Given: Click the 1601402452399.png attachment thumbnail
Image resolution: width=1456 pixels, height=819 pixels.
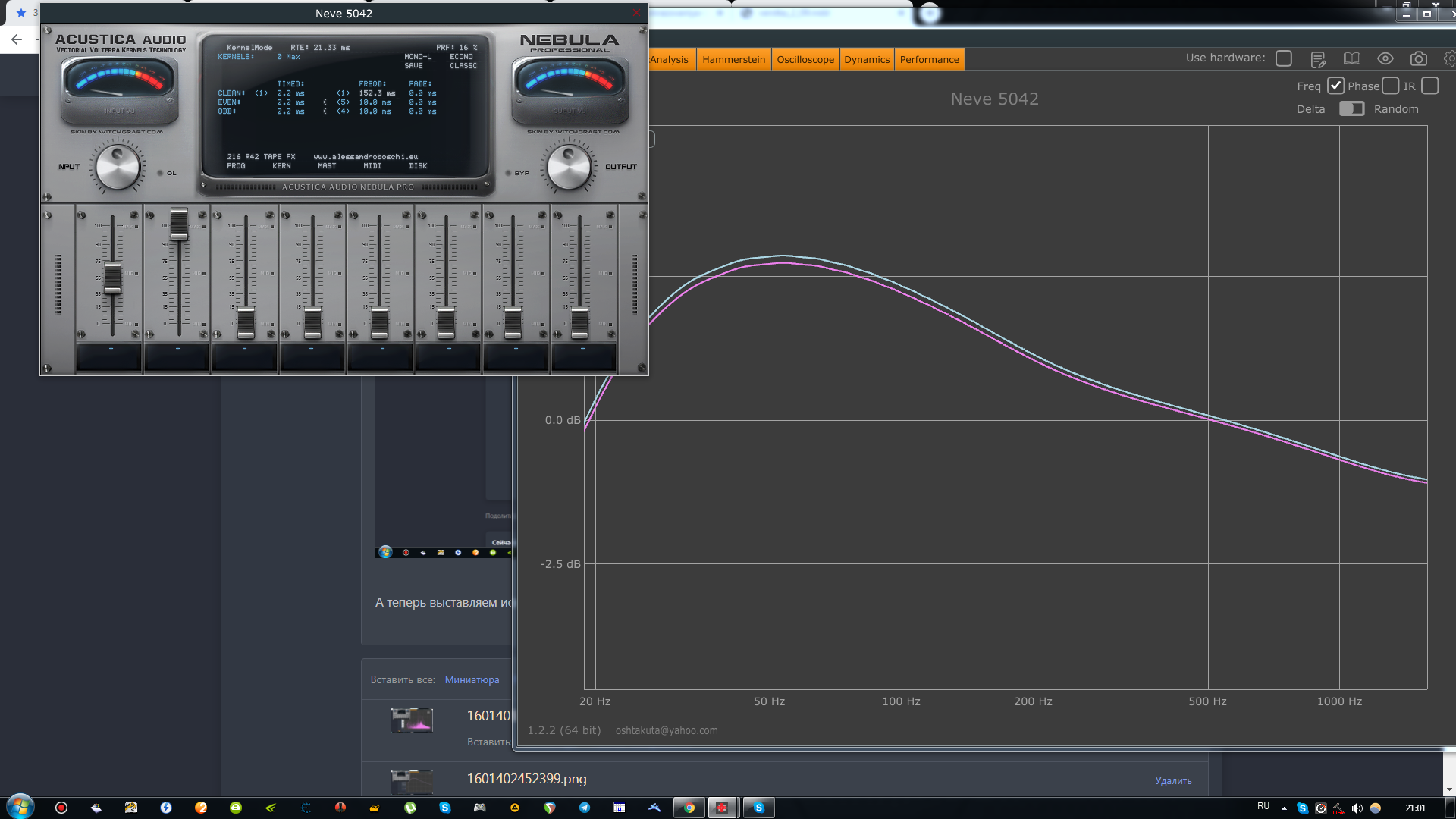Looking at the screenshot, I should pyautogui.click(x=412, y=781).
